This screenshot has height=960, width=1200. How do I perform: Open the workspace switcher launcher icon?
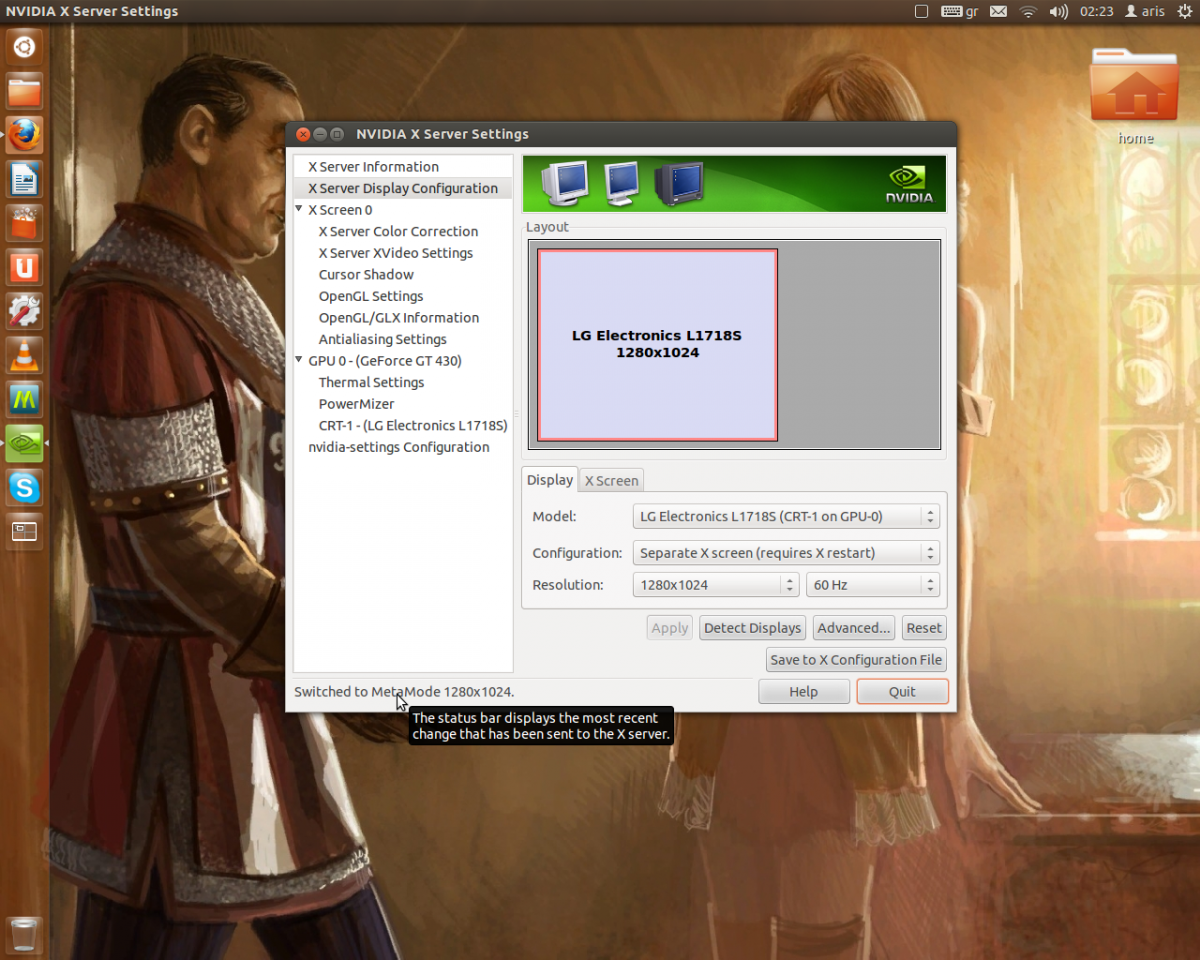[25, 531]
